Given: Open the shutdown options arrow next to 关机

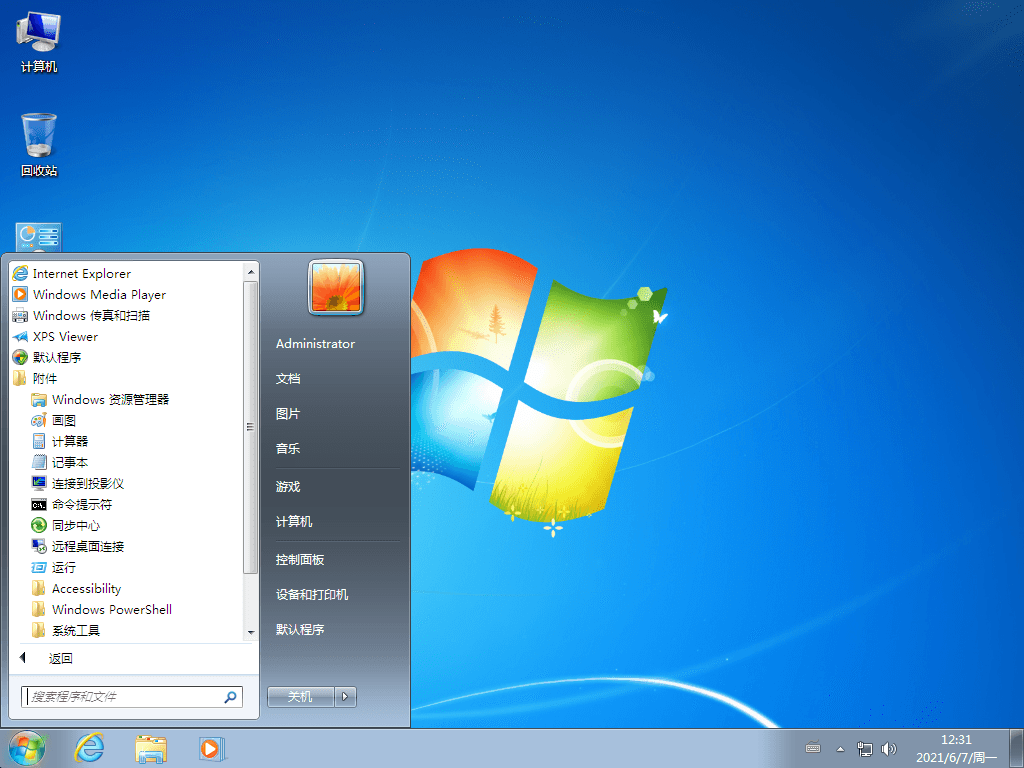Looking at the screenshot, I should (342, 696).
